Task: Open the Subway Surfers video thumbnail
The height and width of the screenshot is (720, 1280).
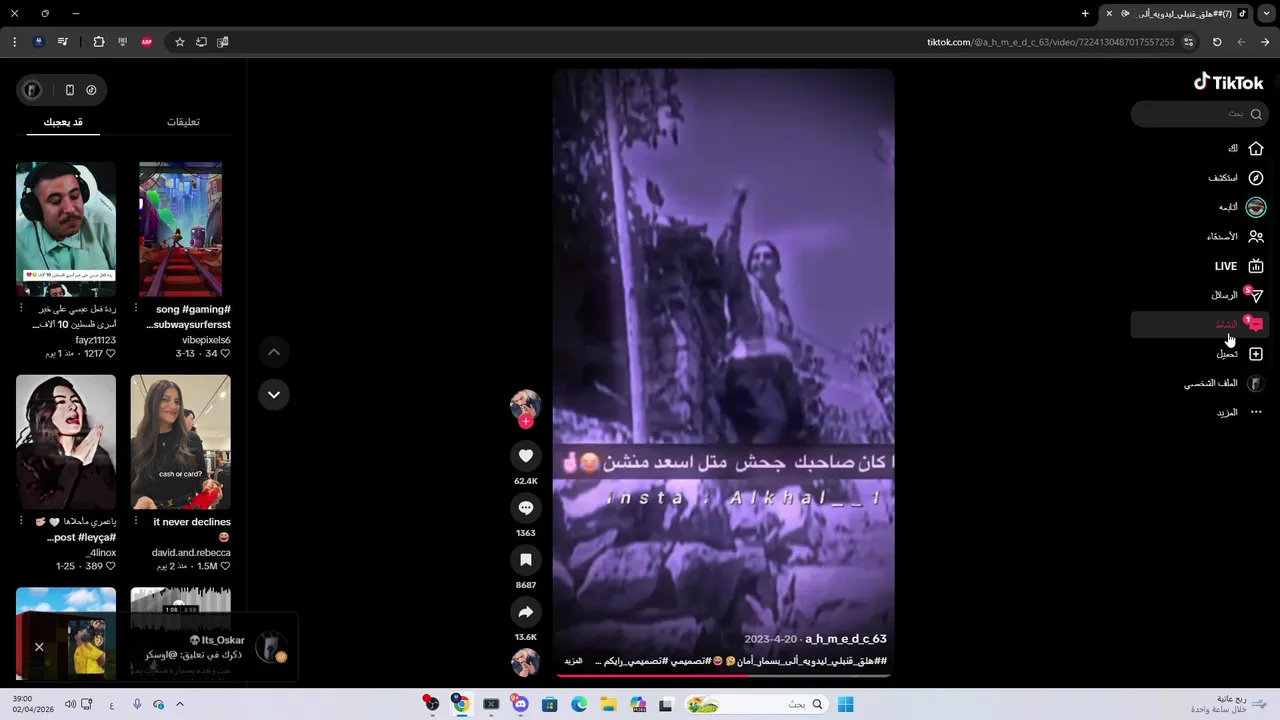Action: click(181, 229)
